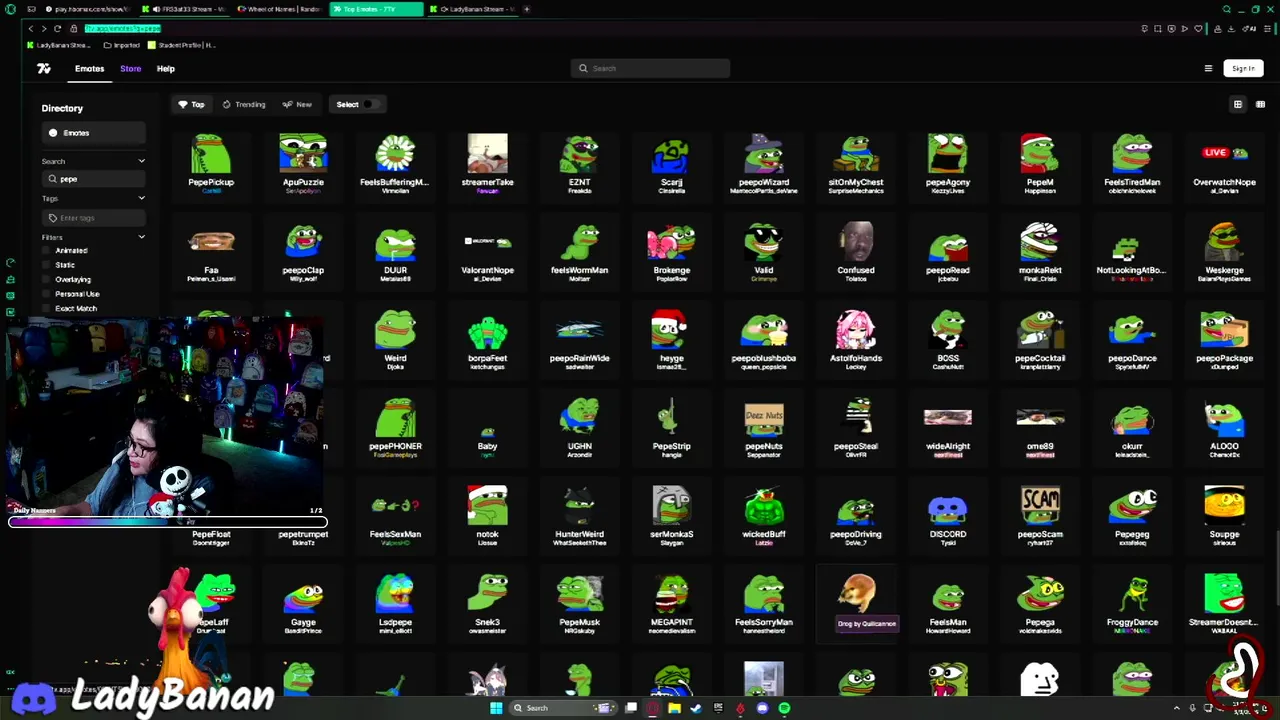1280x720 pixels.
Task: Click the 7TV logo icon
Action: coord(44,69)
